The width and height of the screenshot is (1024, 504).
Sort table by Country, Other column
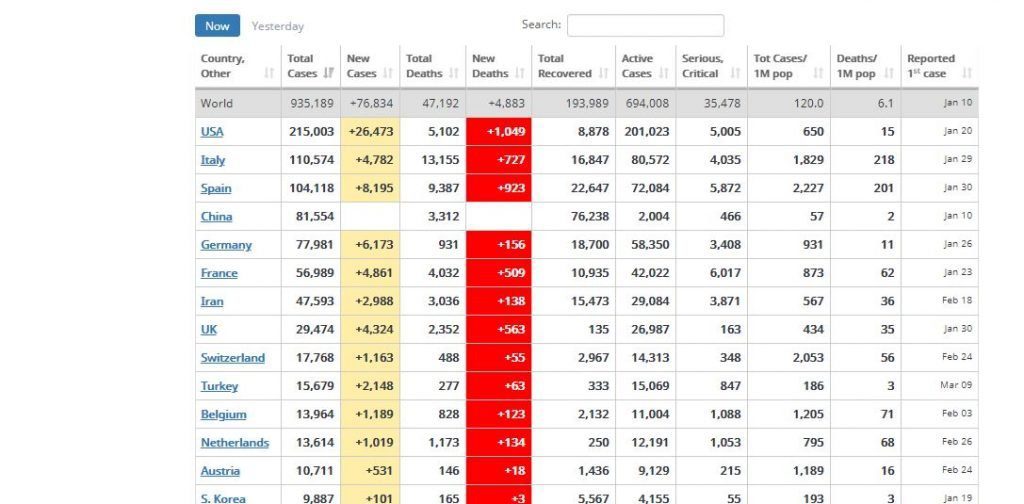coord(238,66)
